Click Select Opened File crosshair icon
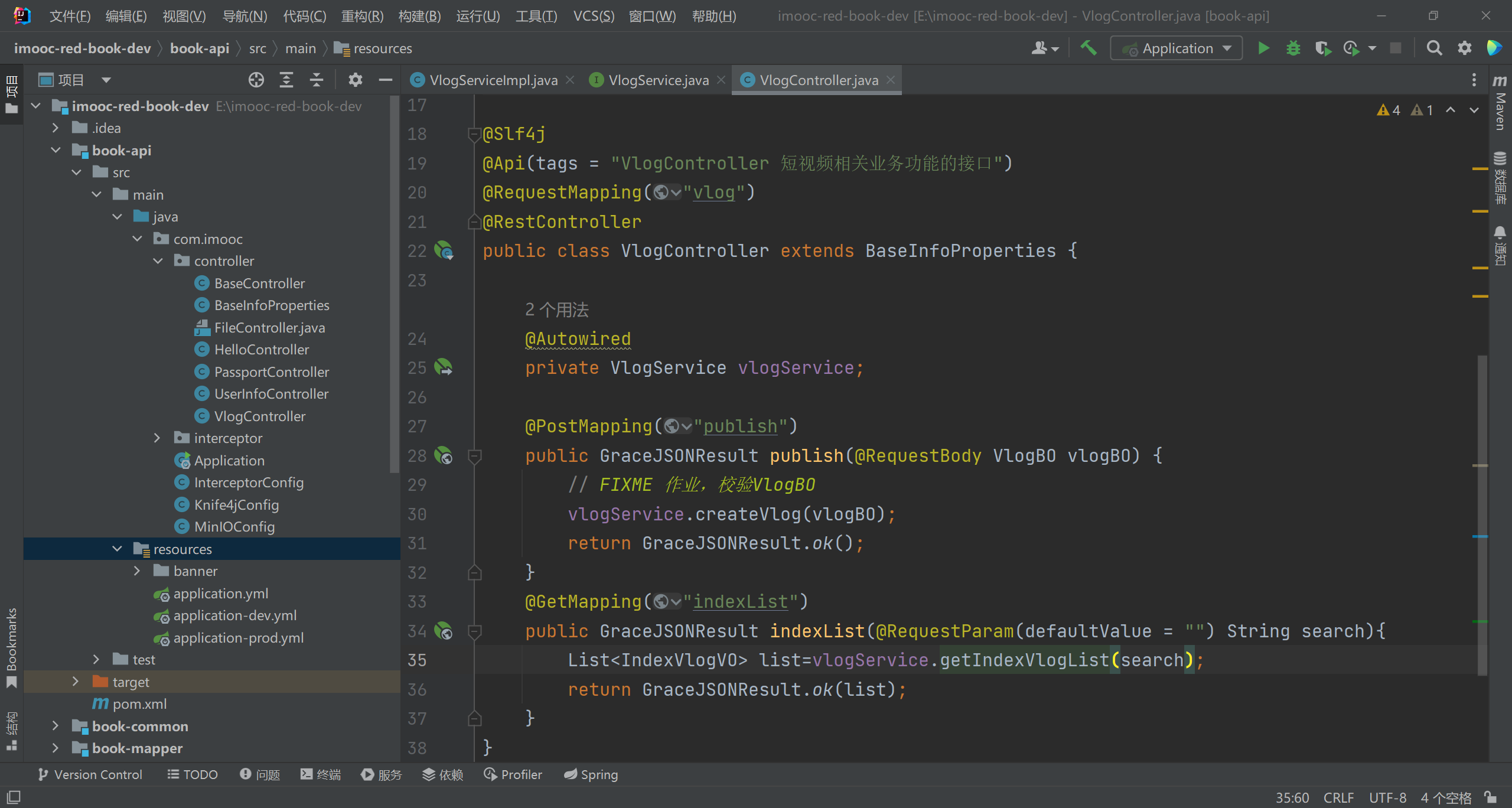This screenshot has height=808, width=1512. tap(256, 80)
